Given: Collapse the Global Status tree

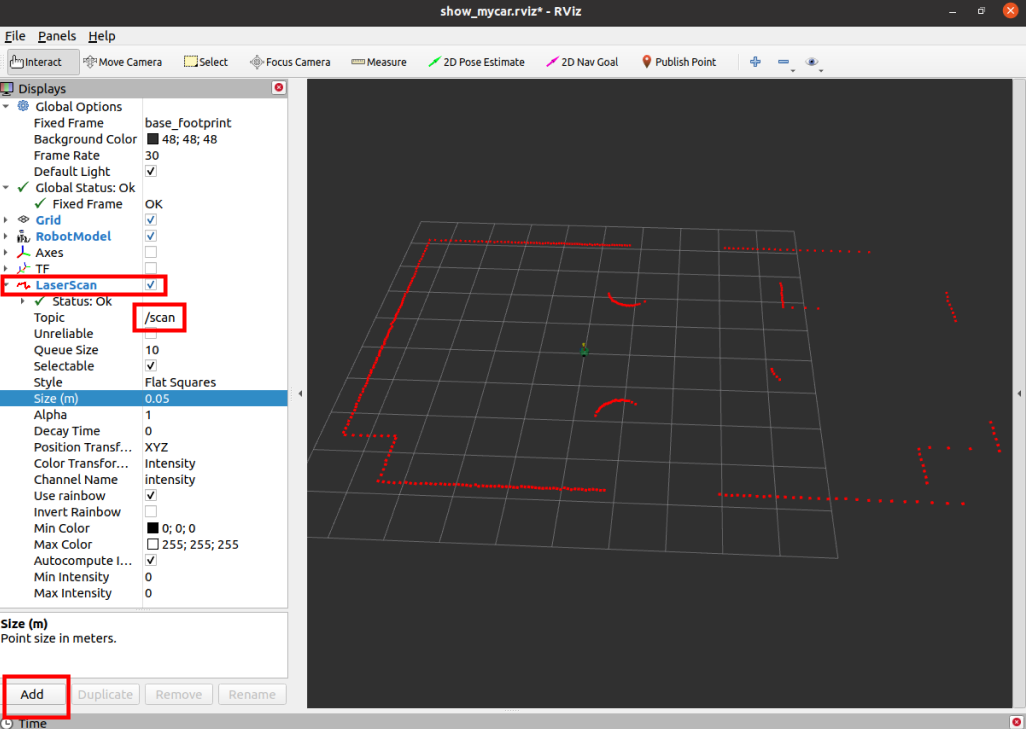Looking at the screenshot, I should (6, 187).
